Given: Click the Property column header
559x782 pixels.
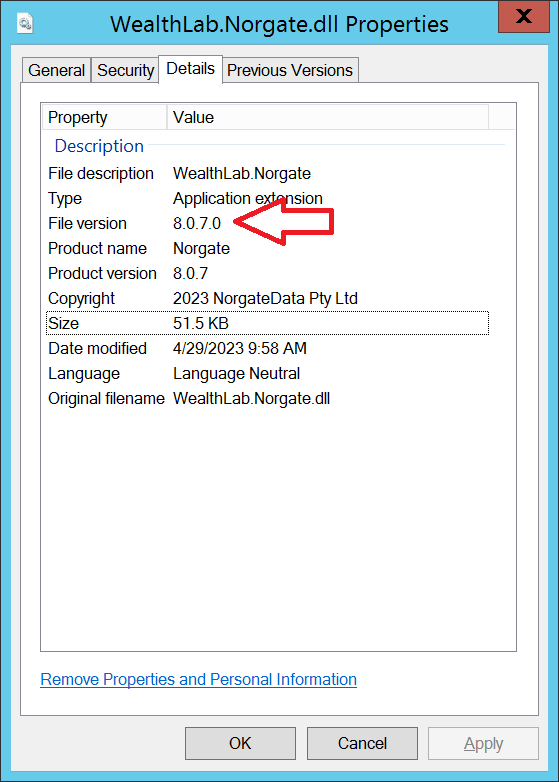Looking at the screenshot, I should coord(104,117).
